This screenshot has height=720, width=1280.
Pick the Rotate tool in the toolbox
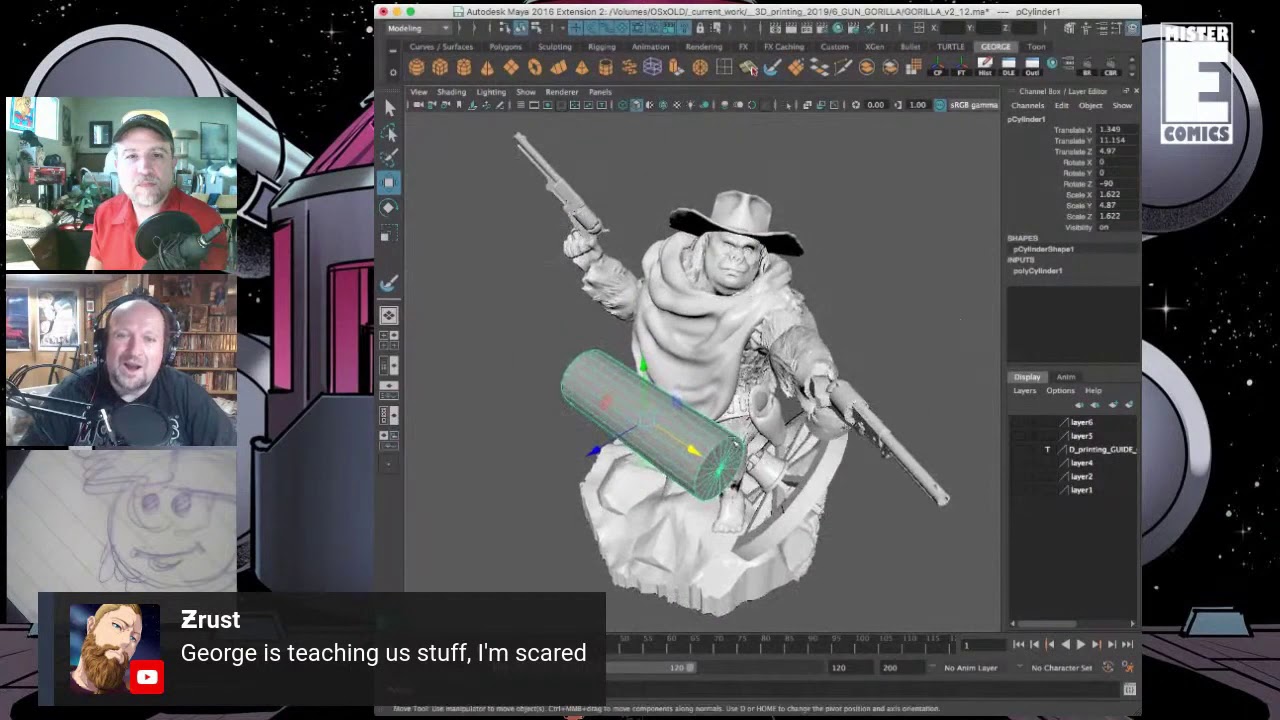pyautogui.click(x=389, y=207)
